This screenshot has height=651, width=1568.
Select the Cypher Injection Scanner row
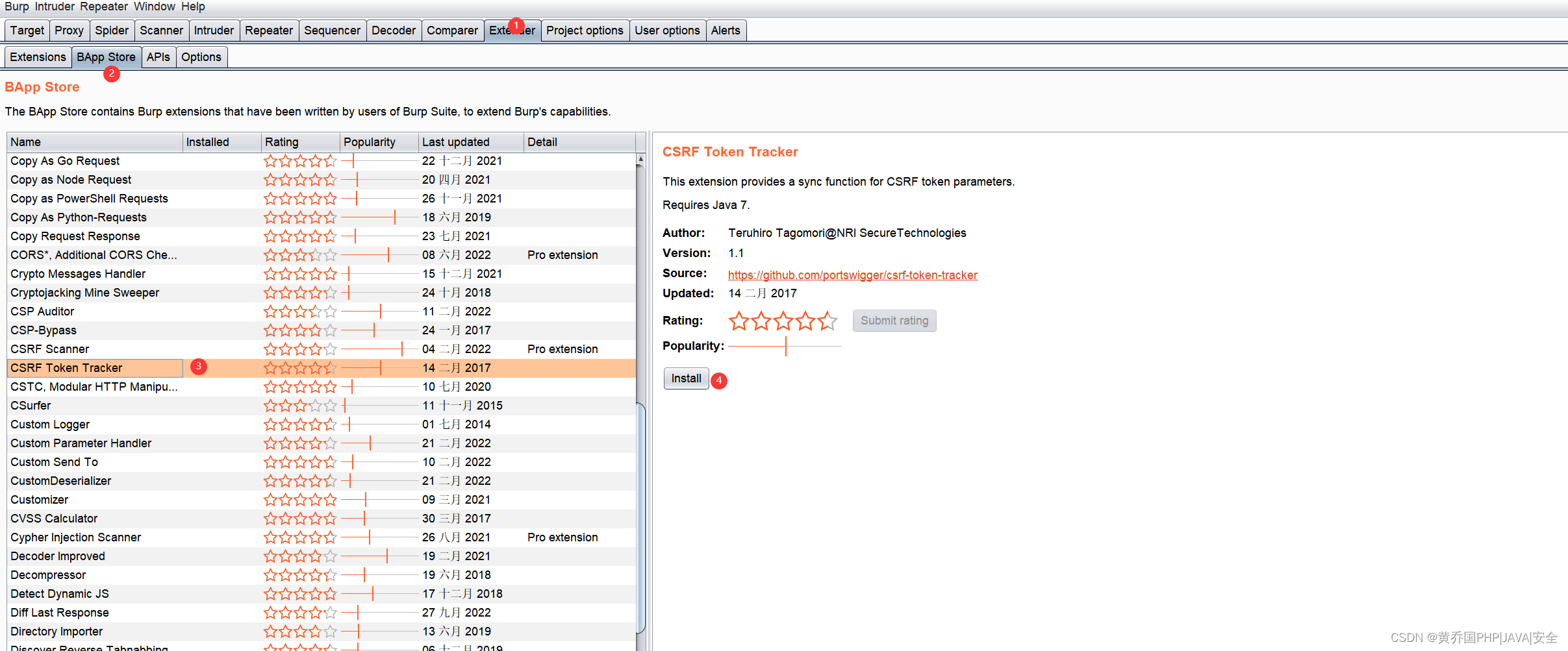point(322,537)
